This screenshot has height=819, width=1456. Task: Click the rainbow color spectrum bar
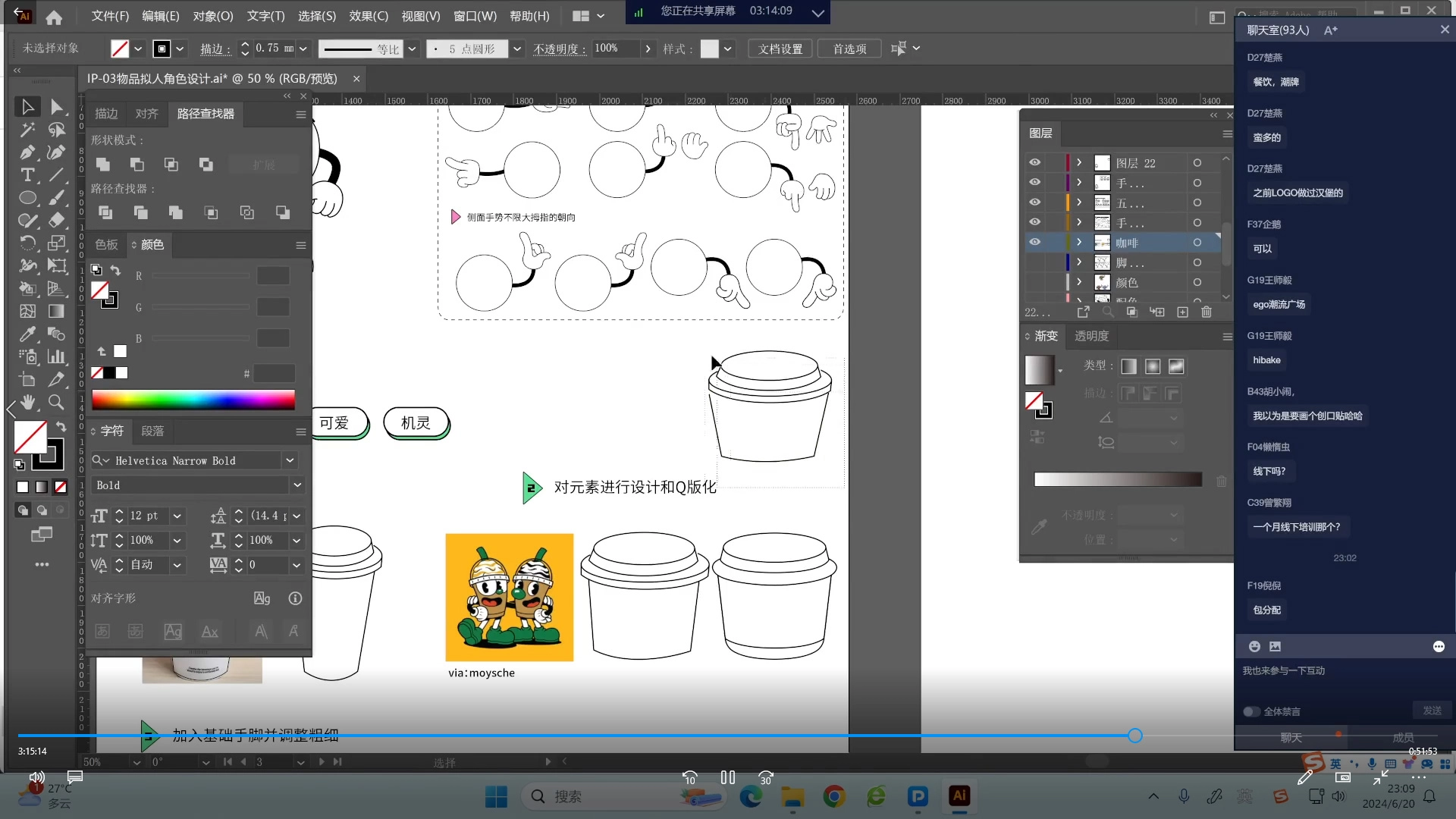pos(193,400)
